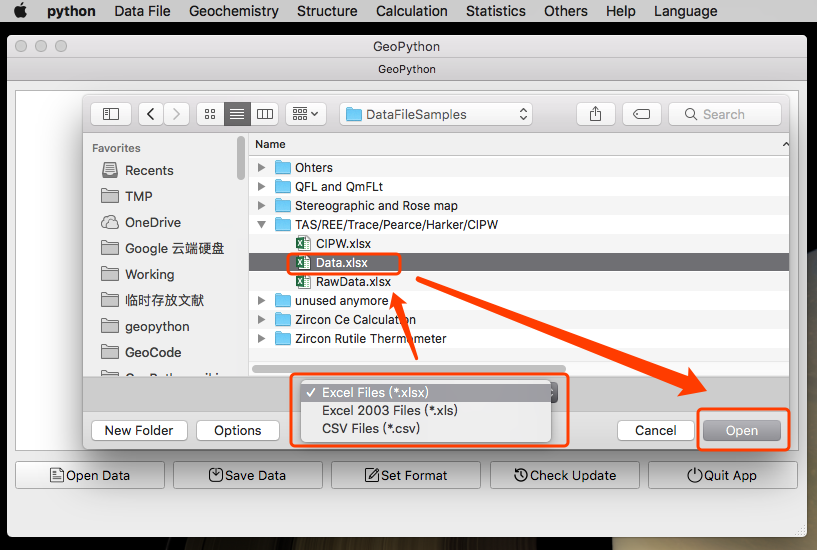Open the Help menu
Viewport: 817px width, 550px height.
click(x=621, y=11)
